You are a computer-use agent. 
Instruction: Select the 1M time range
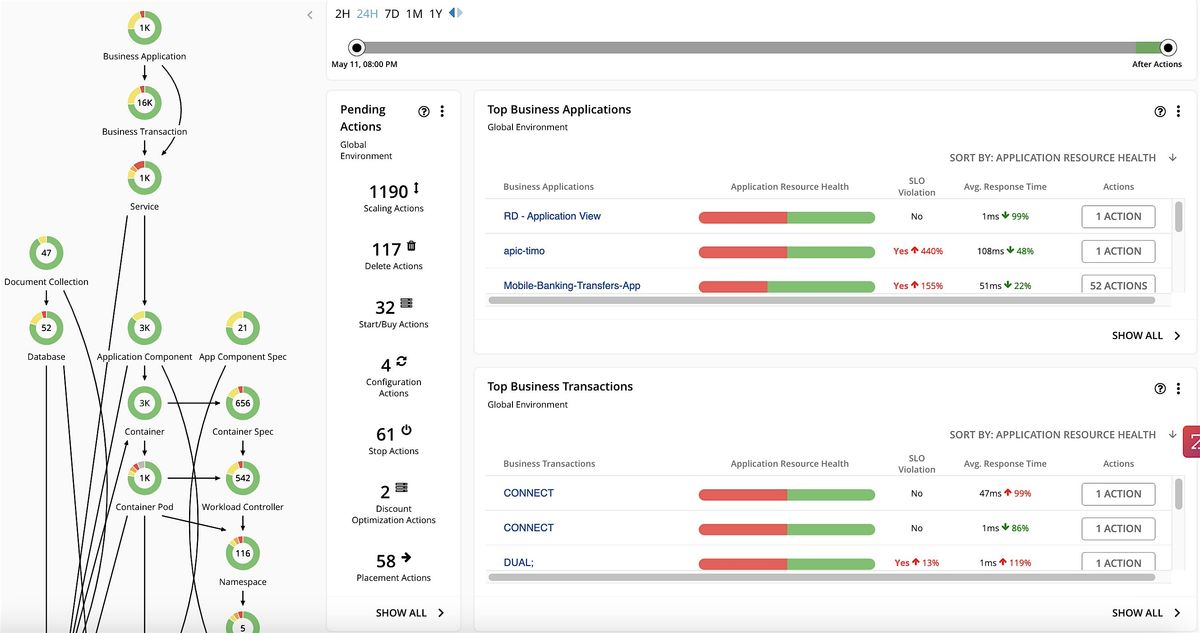point(415,14)
